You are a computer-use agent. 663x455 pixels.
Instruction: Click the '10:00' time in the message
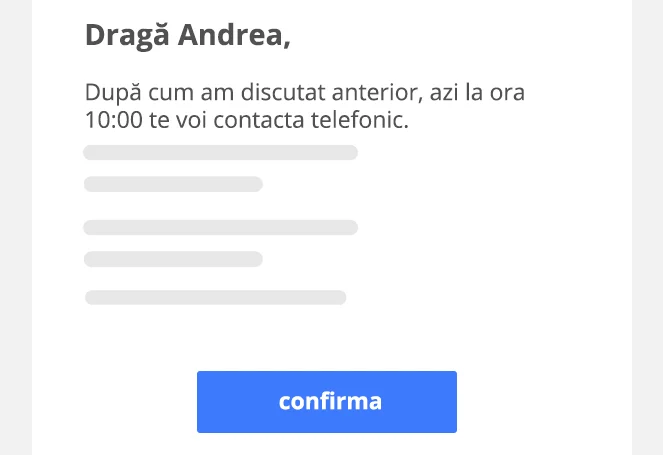114,120
